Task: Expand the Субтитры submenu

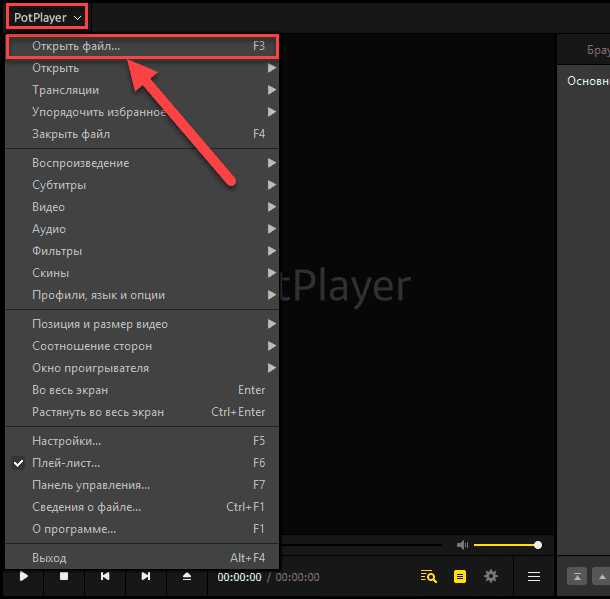Action: [142, 185]
